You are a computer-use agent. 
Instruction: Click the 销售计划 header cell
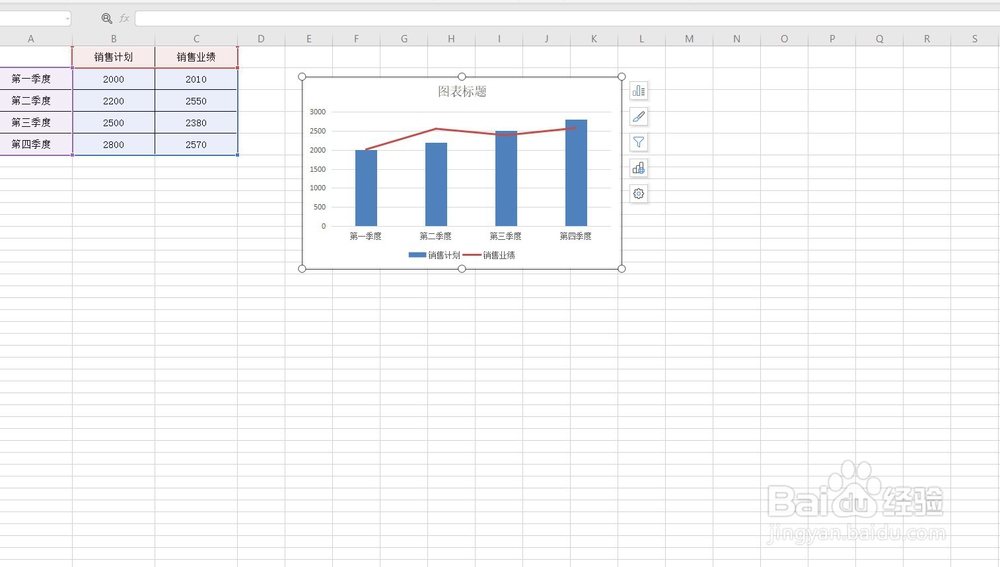click(114, 57)
